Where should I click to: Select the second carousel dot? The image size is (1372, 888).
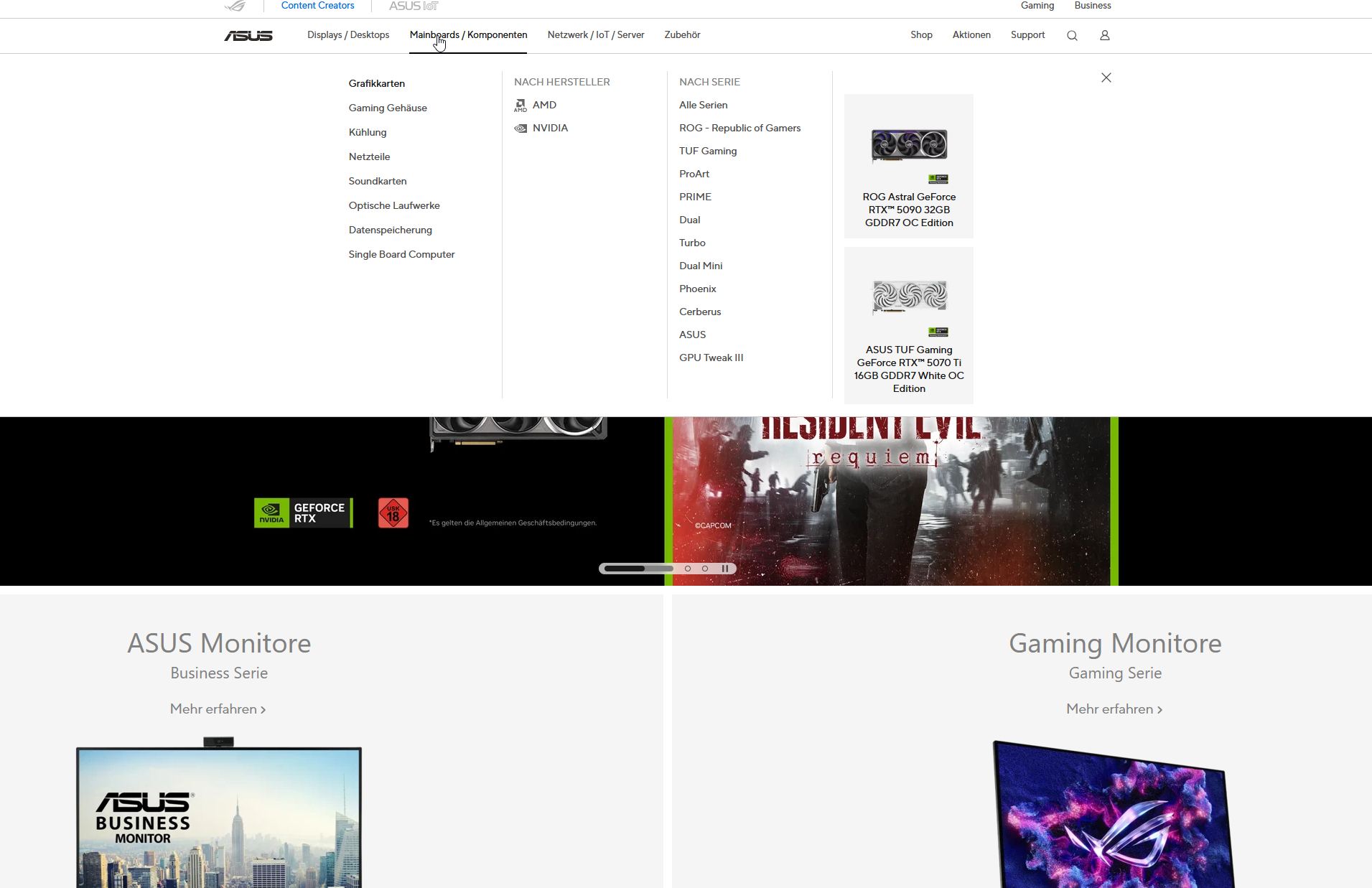(688, 569)
